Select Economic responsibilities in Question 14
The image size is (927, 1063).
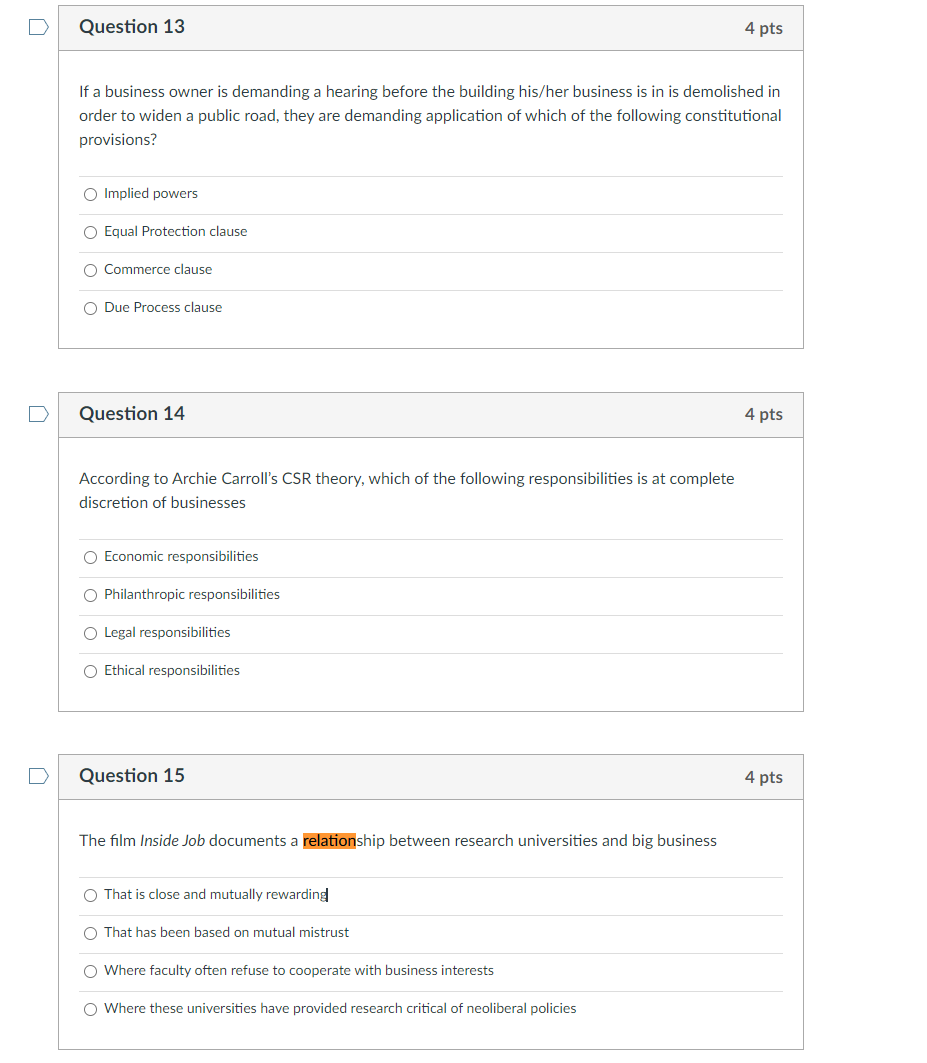point(90,557)
